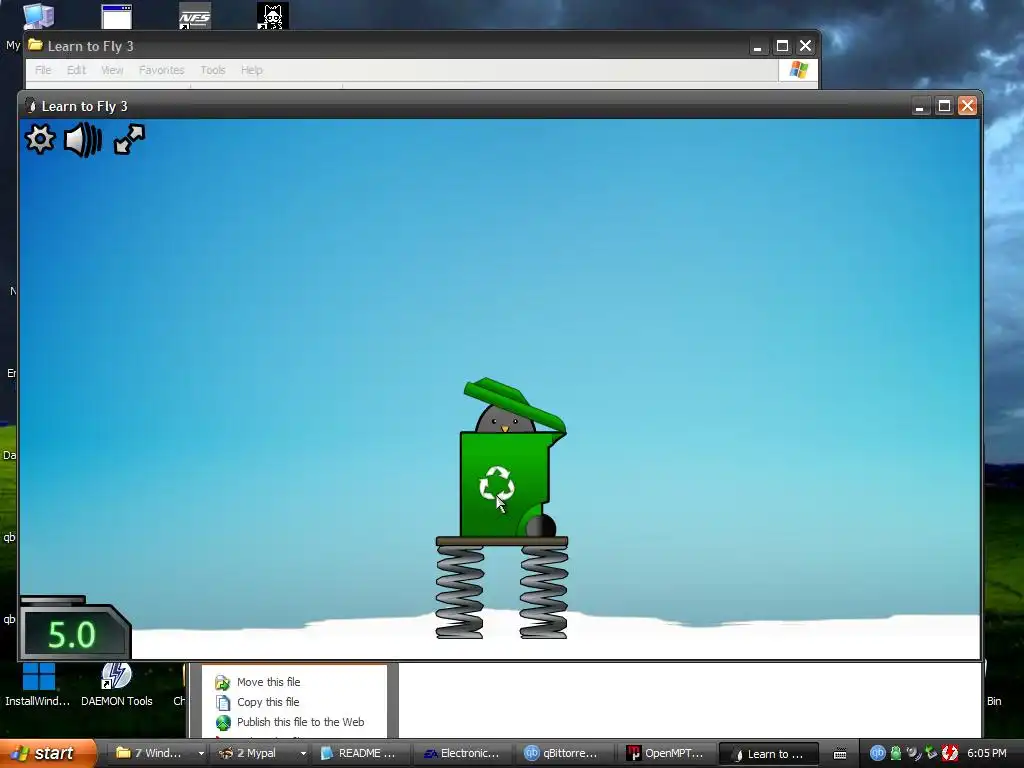
Task: Toggle fullscreen with the arrows icon
Action: click(129, 139)
